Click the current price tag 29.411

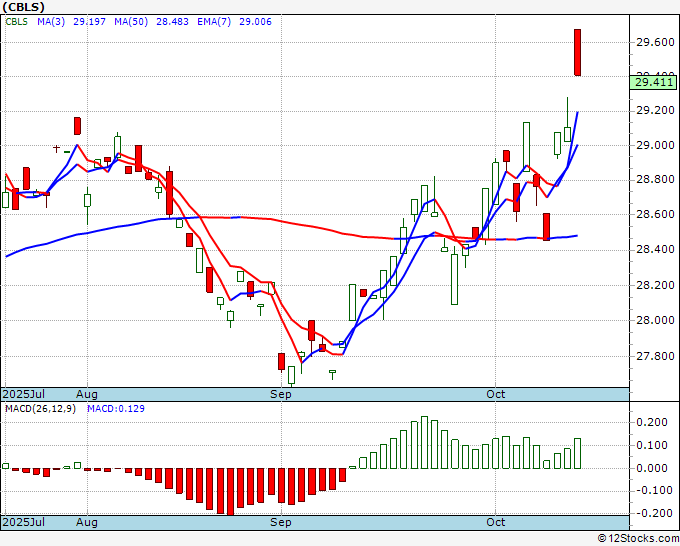[x=653, y=82]
